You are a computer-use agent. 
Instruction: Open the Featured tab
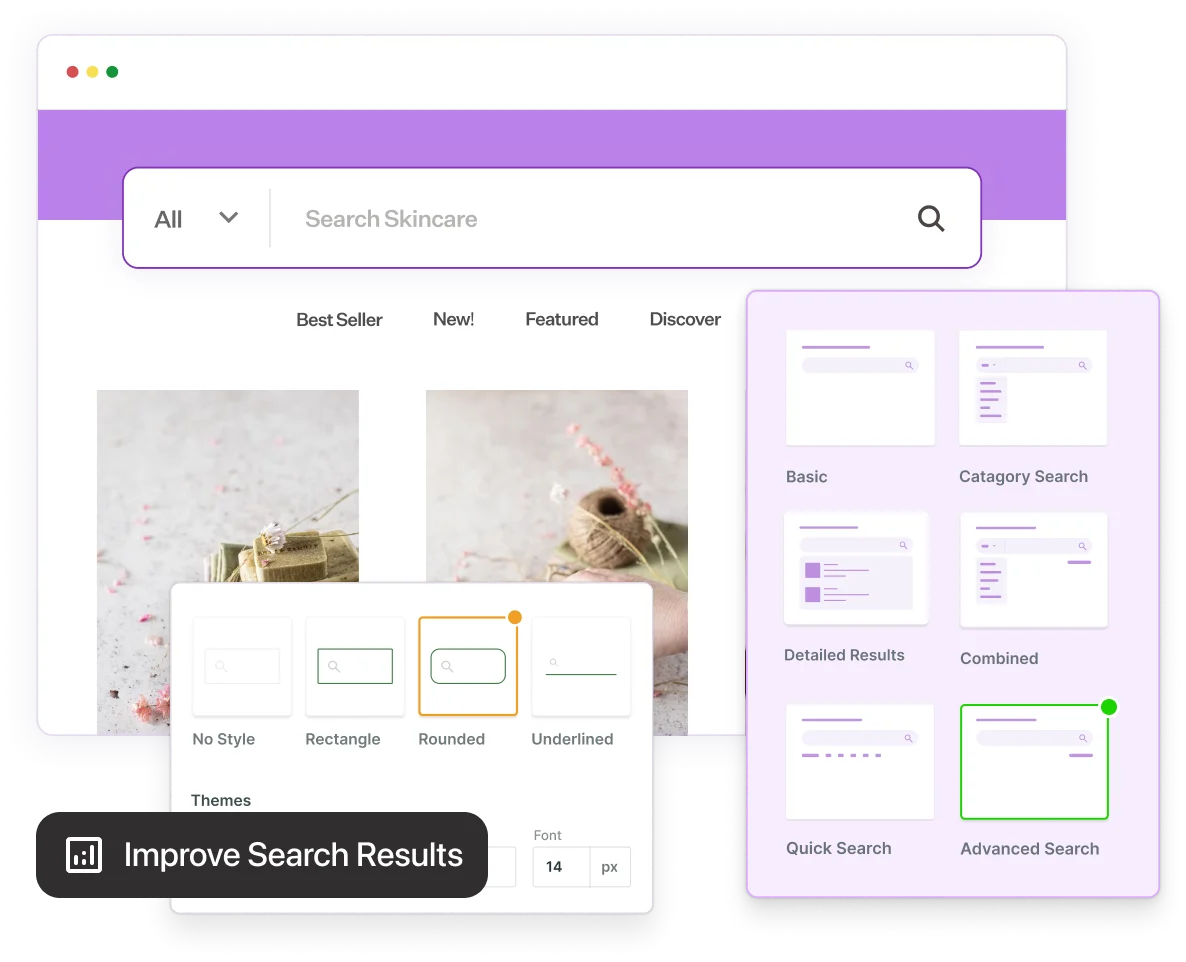pyautogui.click(x=561, y=319)
